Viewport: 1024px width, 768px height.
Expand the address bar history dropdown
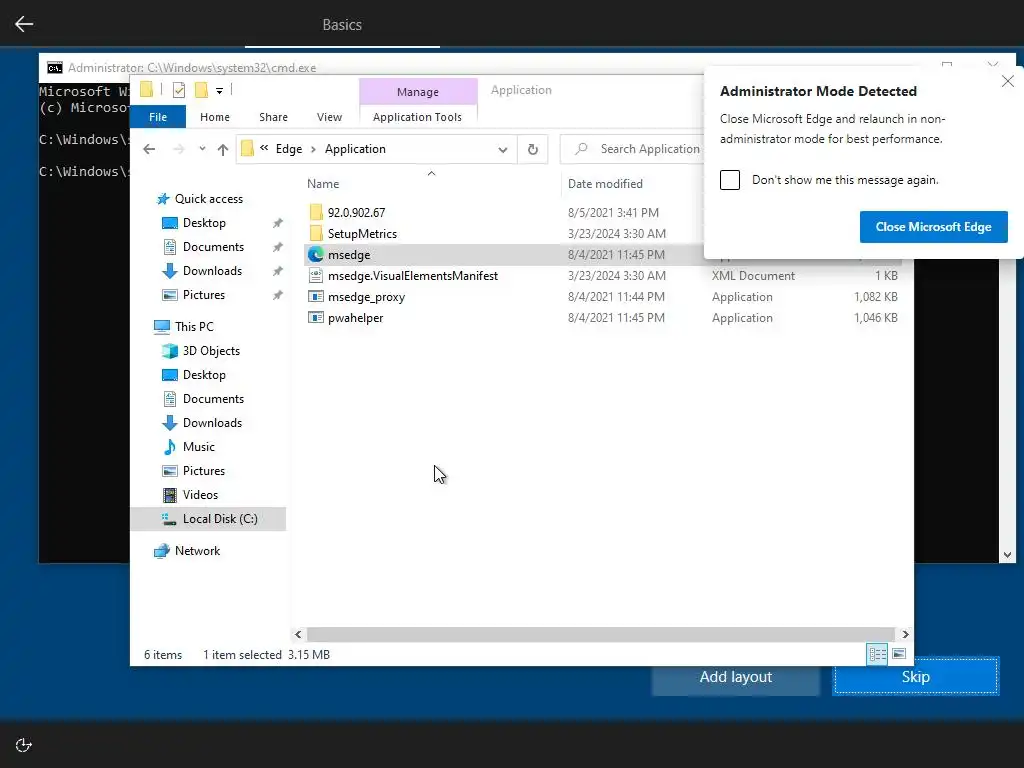[503, 150]
